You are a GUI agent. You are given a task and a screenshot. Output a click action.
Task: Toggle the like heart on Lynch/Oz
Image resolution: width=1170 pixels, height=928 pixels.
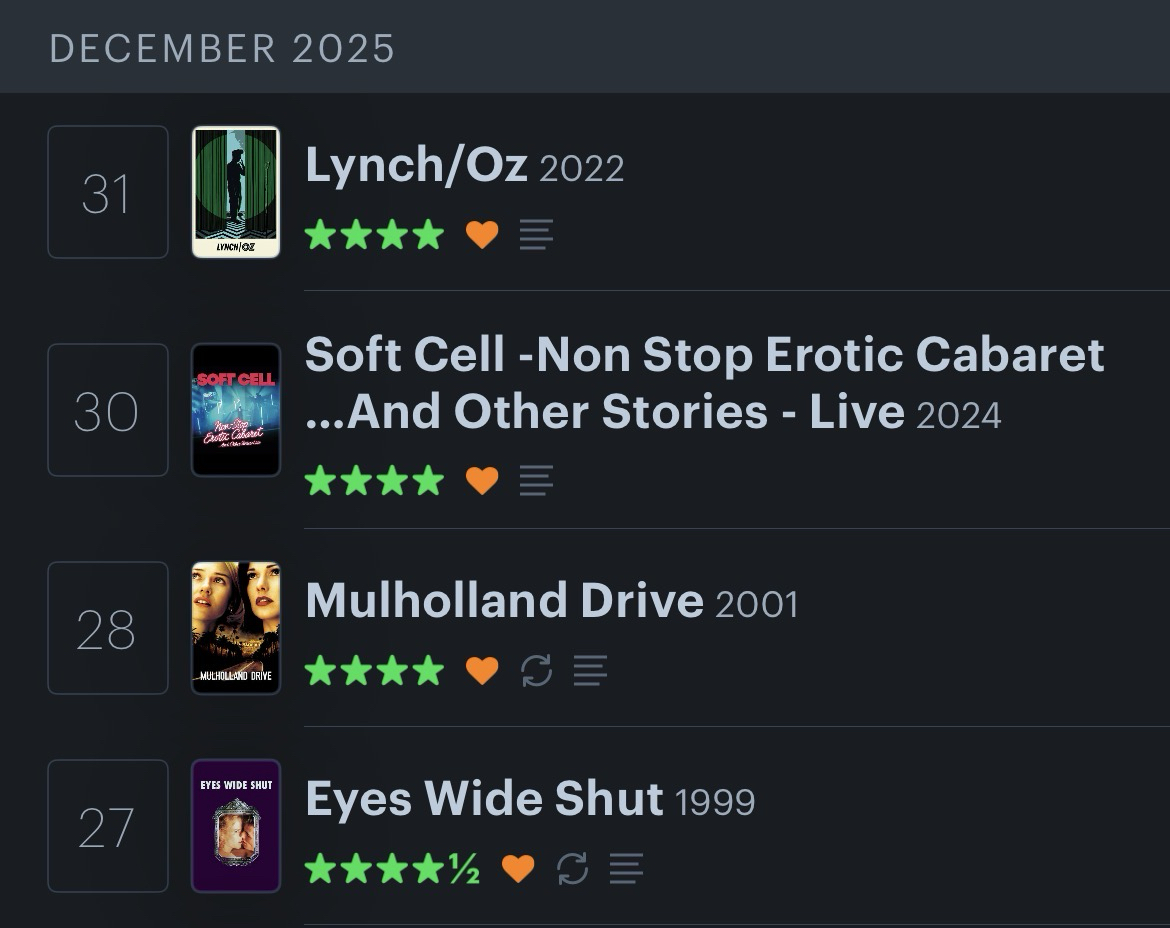click(x=482, y=235)
